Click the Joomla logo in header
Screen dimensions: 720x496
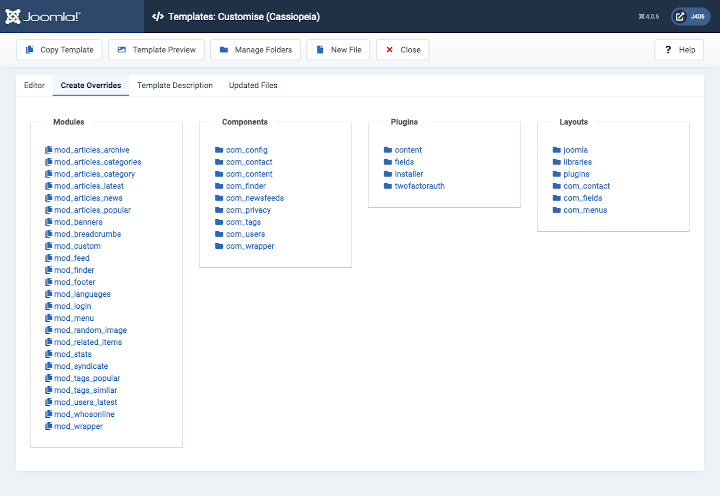tap(43, 16)
